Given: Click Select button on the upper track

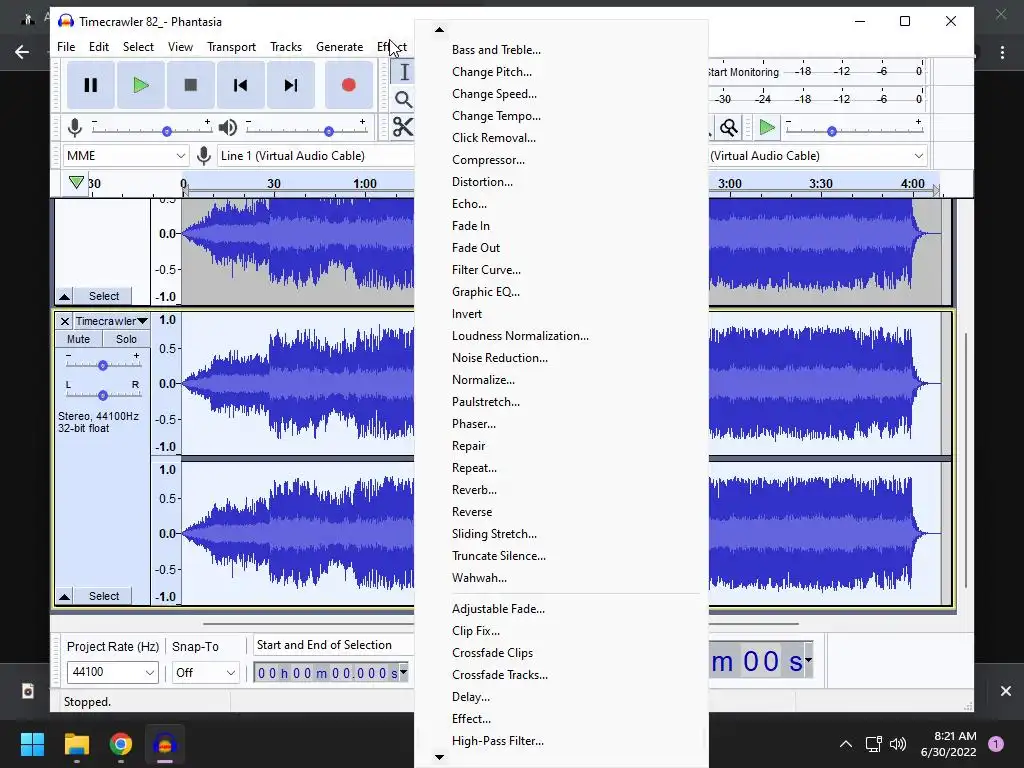Looking at the screenshot, I should tap(104, 296).
